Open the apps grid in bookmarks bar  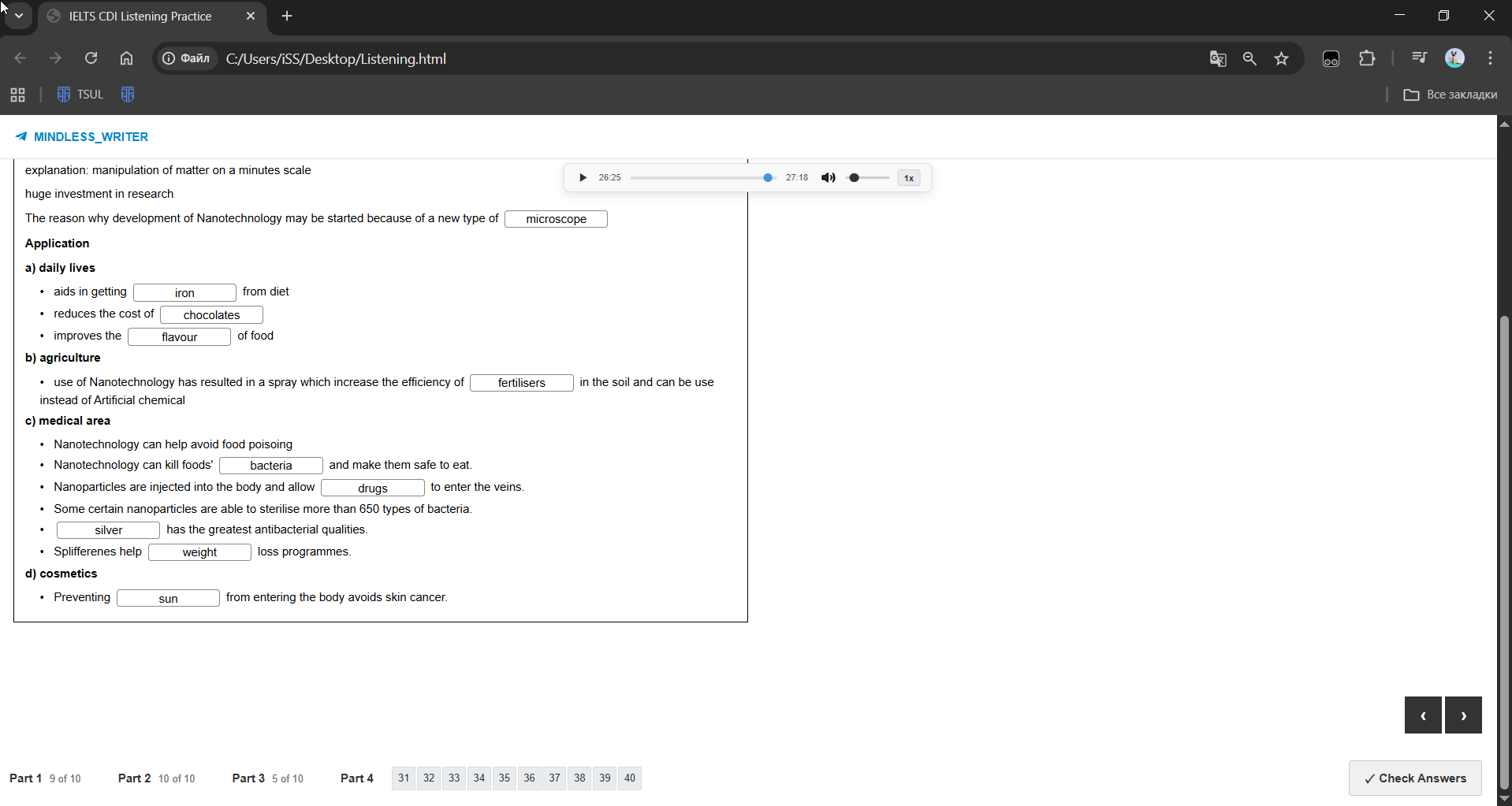(x=17, y=95)
